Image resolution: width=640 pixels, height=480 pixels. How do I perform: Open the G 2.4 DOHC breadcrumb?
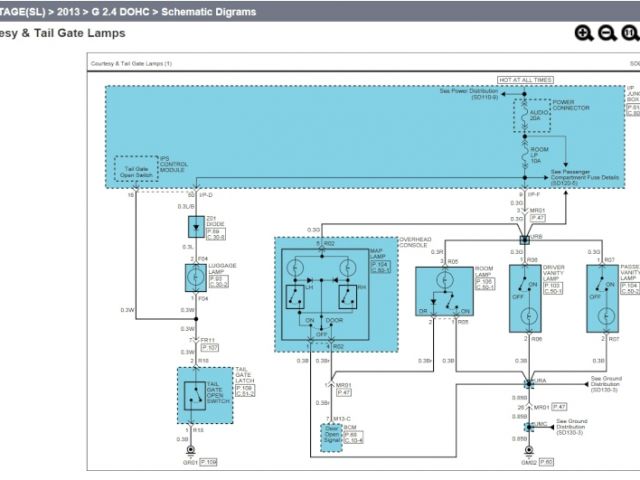point(124,11)
